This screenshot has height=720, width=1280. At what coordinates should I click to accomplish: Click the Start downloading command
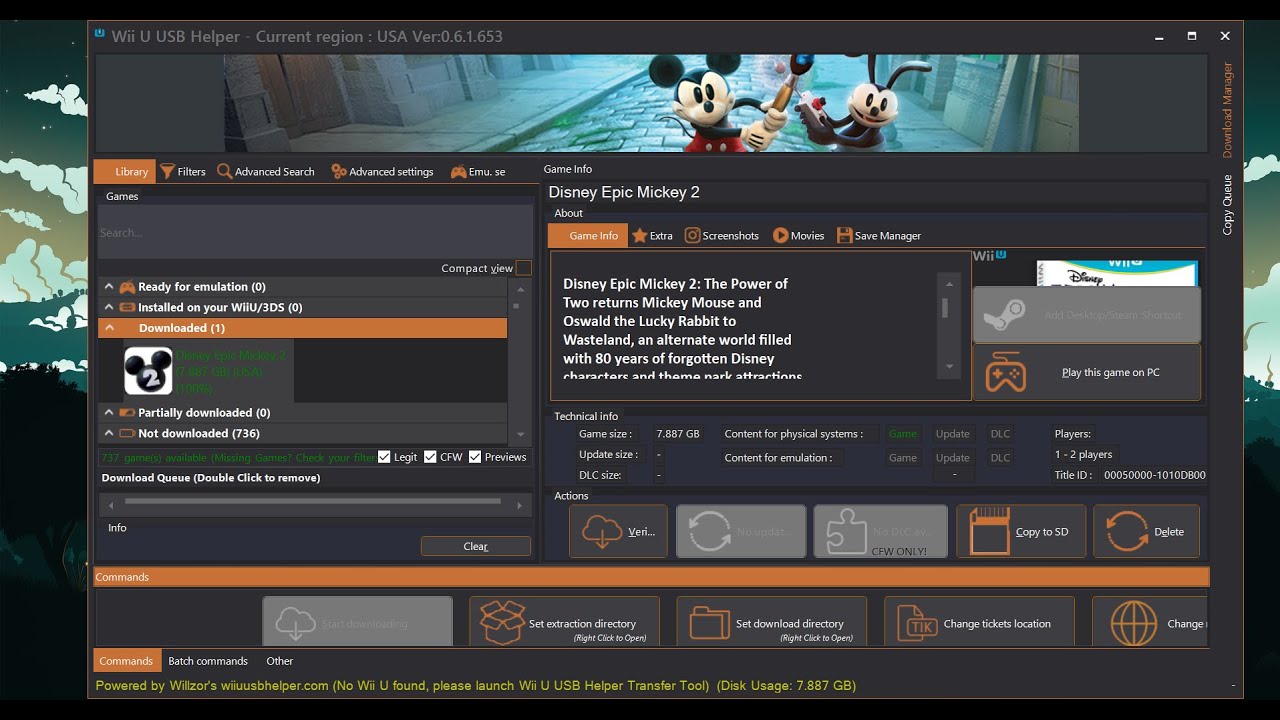(358, 622)
